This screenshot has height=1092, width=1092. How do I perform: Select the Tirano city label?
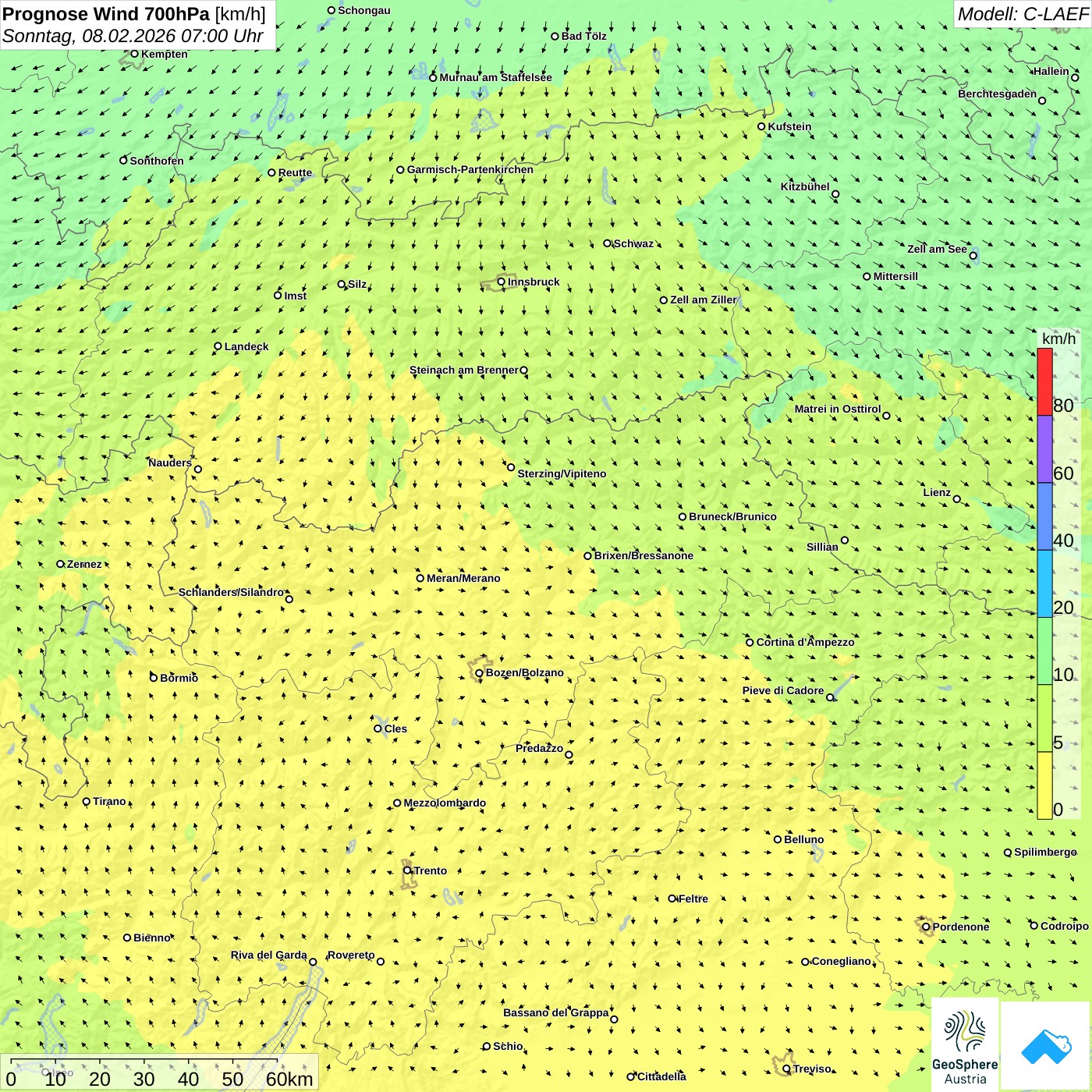click(x=109, y=801)
